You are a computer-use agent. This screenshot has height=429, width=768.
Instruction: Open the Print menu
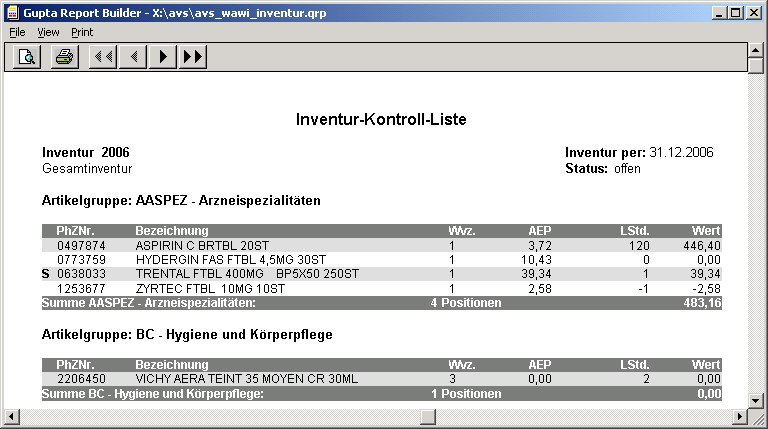(x=82, y=32)
